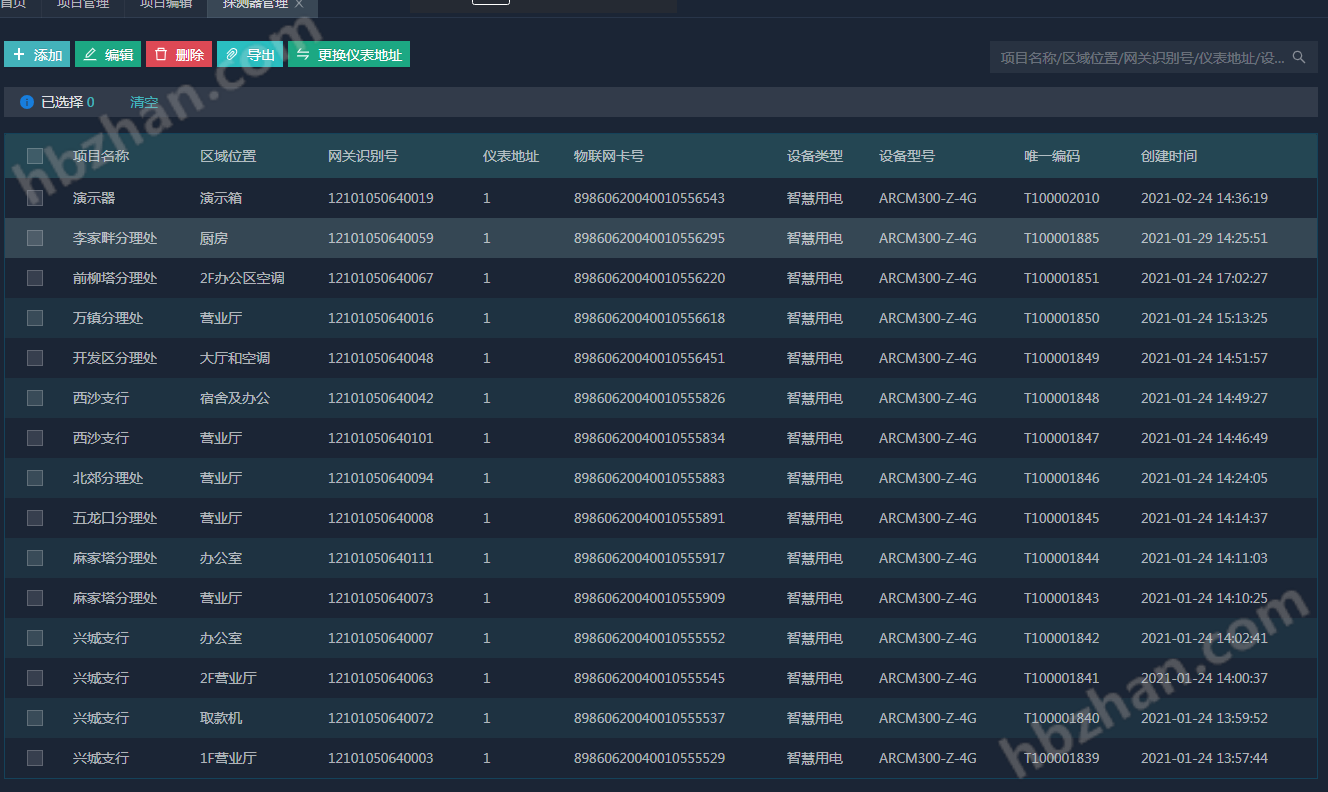
Task: Click the magnifier search icon
Action: click(1299, 58)
